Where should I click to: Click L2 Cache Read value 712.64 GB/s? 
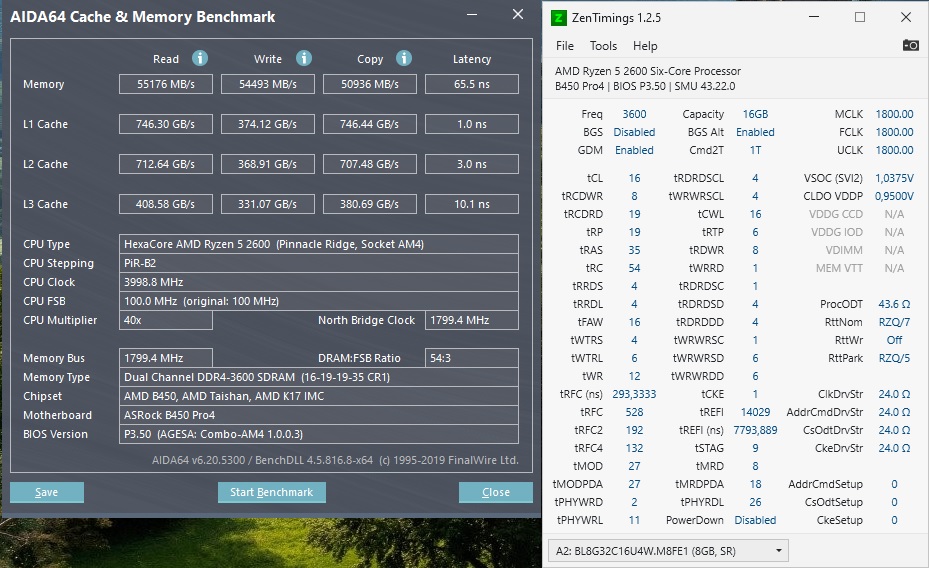pyautogui.click(x=166, y=164)
